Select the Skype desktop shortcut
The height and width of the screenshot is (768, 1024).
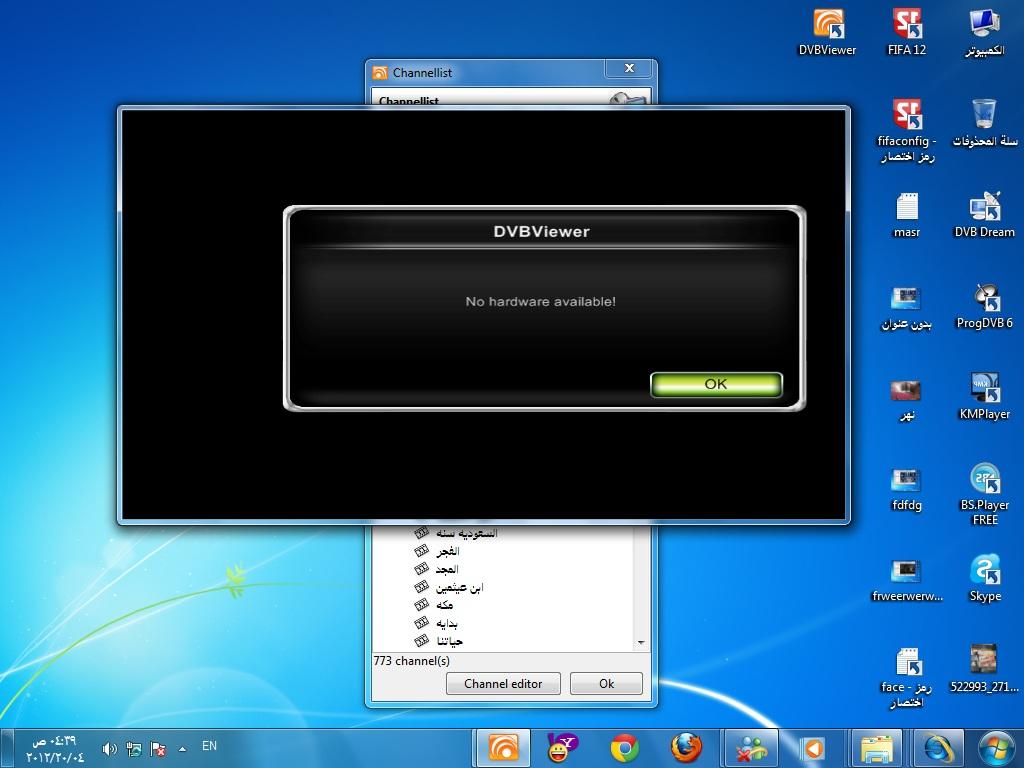984,579
